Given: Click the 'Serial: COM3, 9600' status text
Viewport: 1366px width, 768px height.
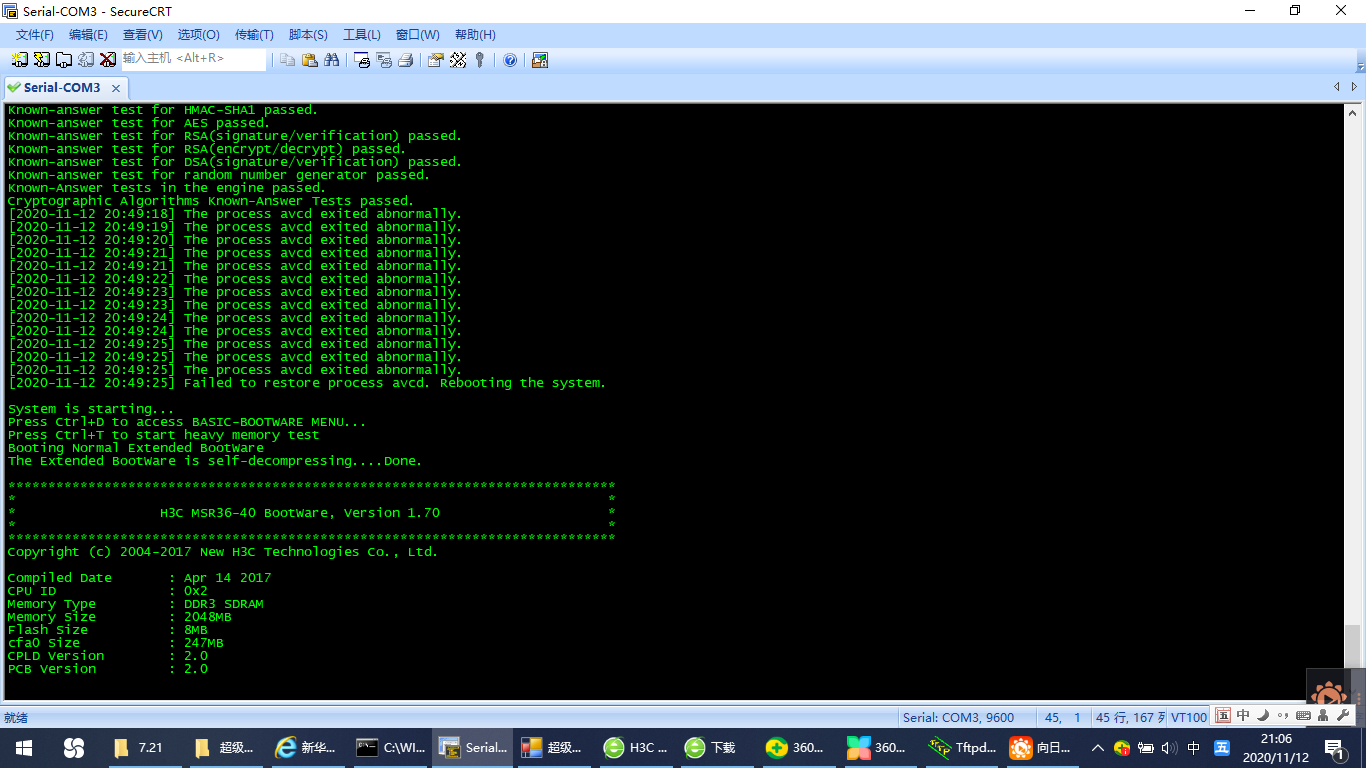Looking at the screenshot, I should 958,717.
